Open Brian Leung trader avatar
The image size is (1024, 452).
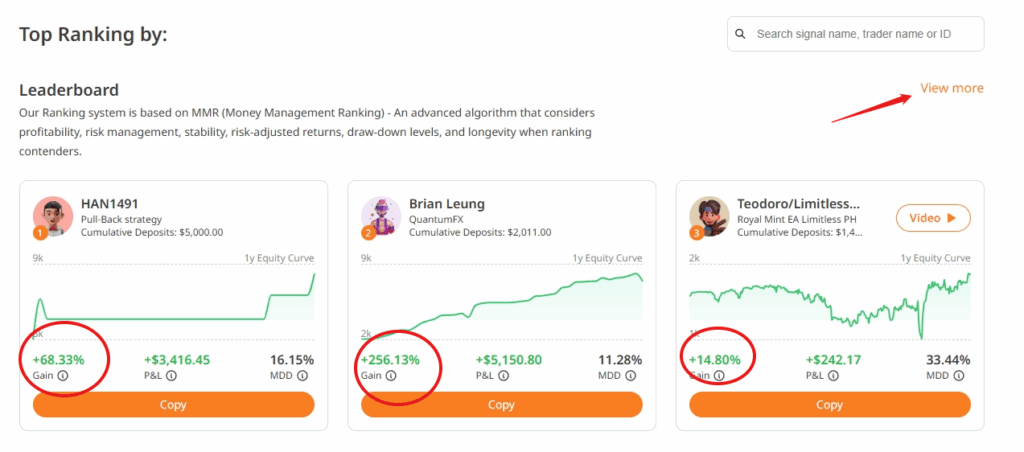click(x=380, y=216)
